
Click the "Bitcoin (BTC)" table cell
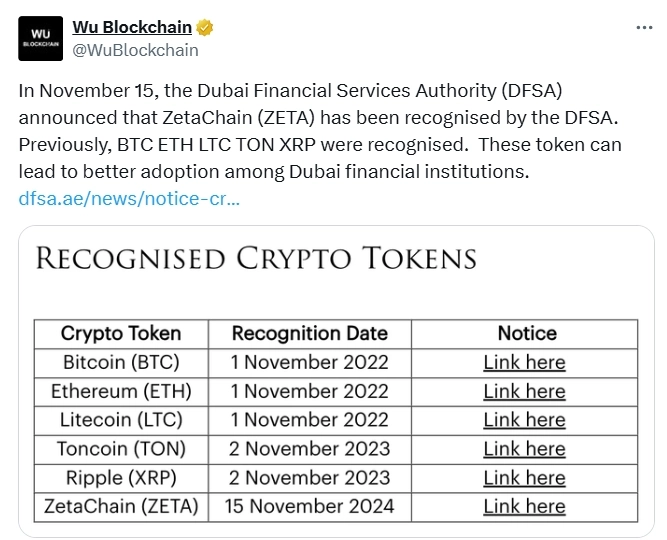click(121, 362)
